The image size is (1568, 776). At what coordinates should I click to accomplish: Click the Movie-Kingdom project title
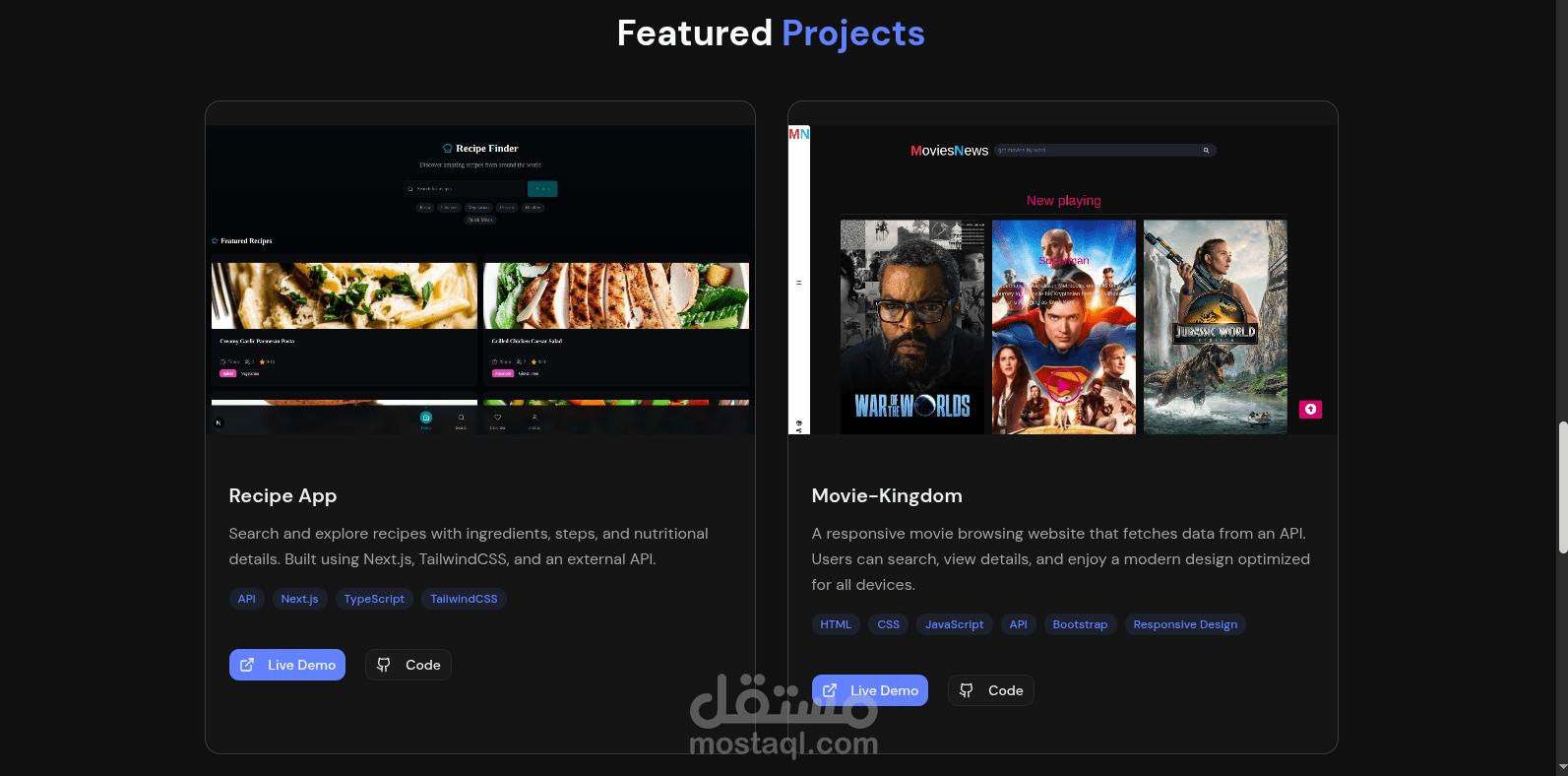tap(887, 495)
